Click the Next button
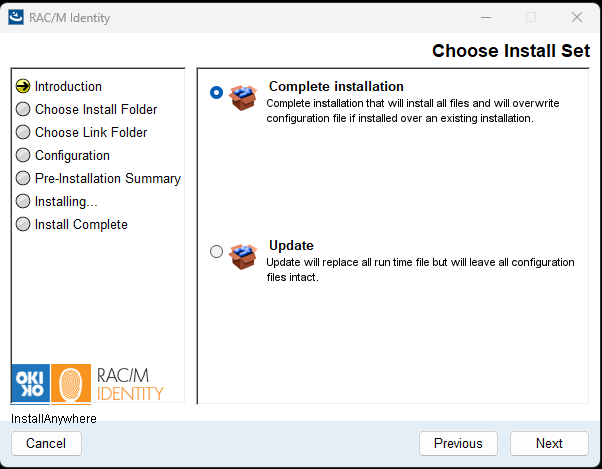 click(x=549, y=443)
